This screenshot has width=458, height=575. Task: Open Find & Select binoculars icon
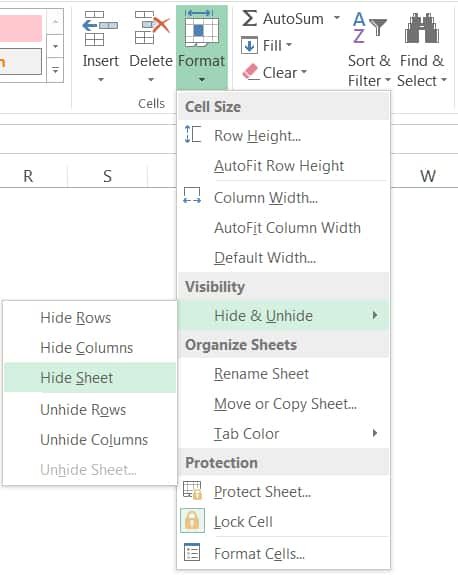point(422,28)
